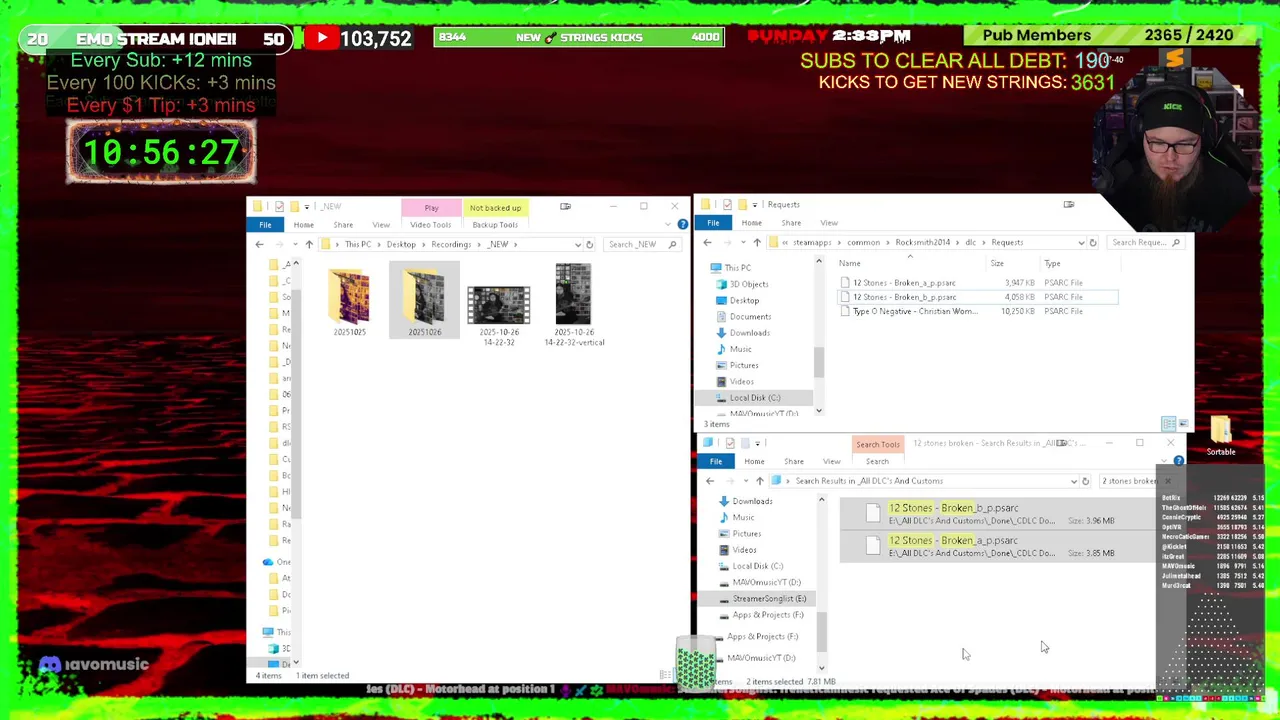Go up one level in Requests window
The height and width of the screenshot is (720, 1280).
757,242
